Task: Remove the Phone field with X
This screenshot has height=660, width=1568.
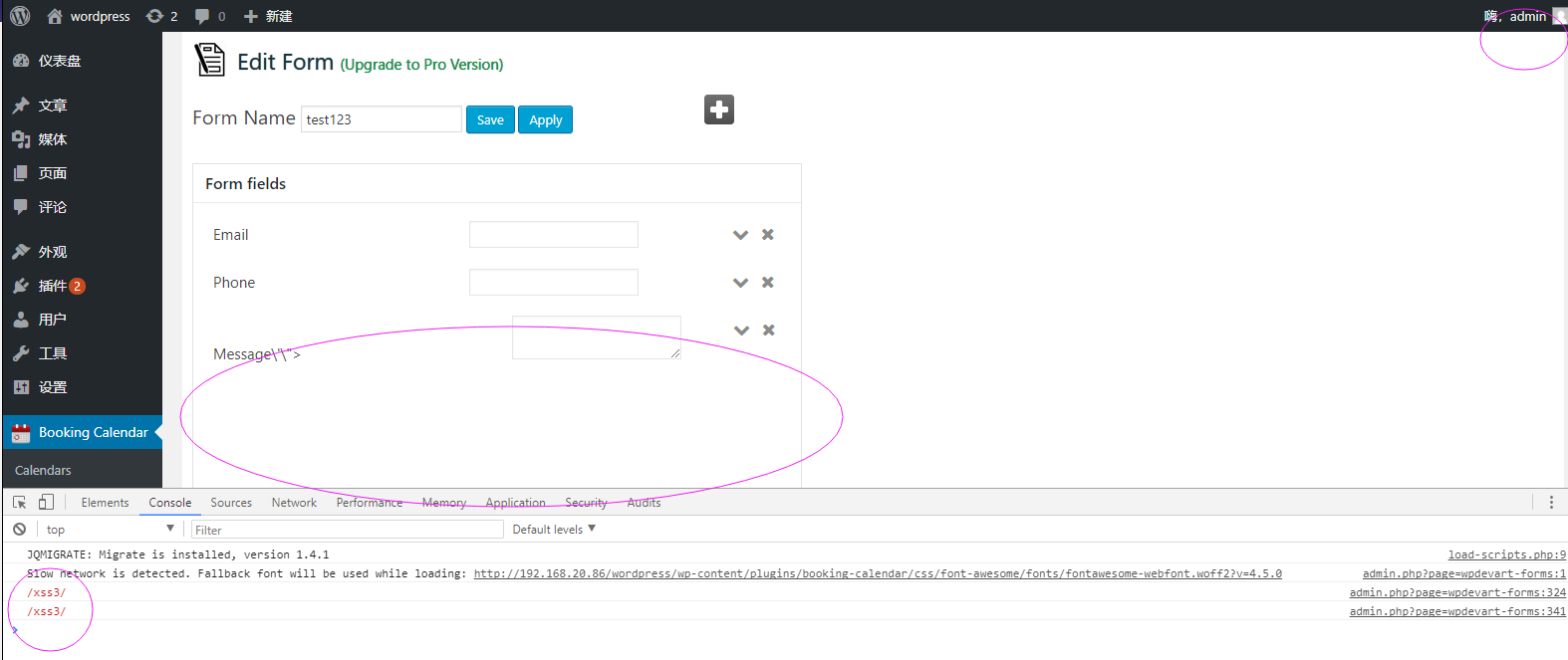Action: [768, 283]
